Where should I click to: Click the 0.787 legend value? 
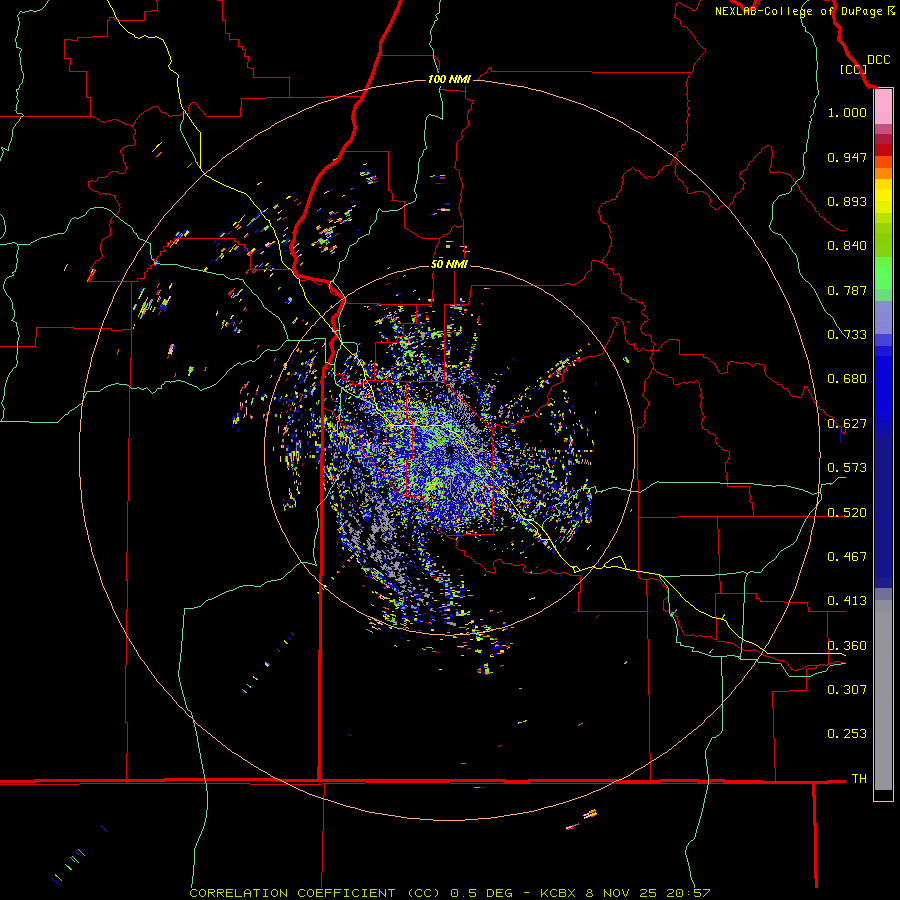coord(847,290)
